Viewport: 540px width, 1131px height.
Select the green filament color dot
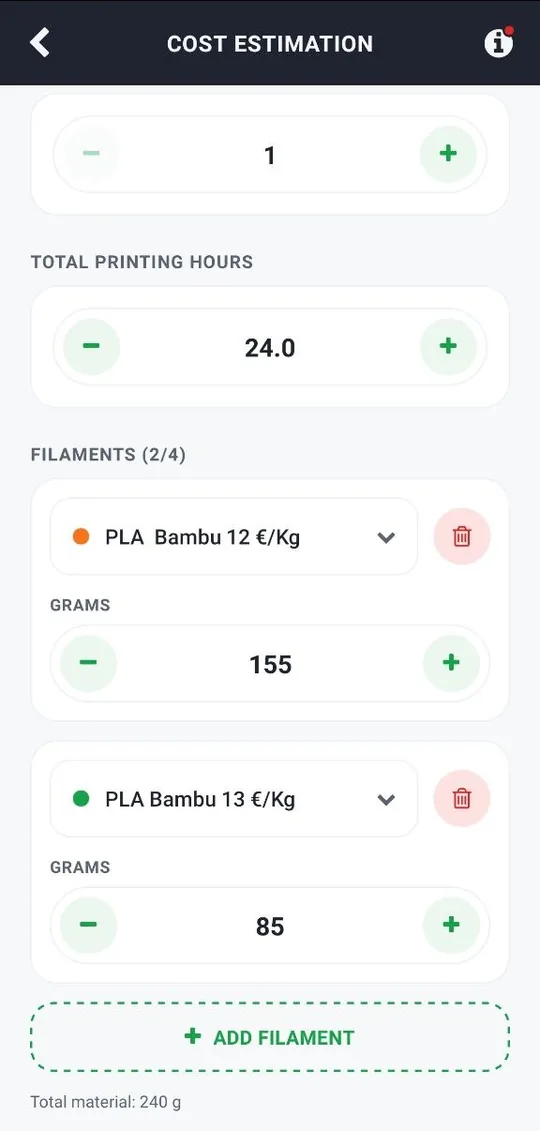tap(81, 798)
